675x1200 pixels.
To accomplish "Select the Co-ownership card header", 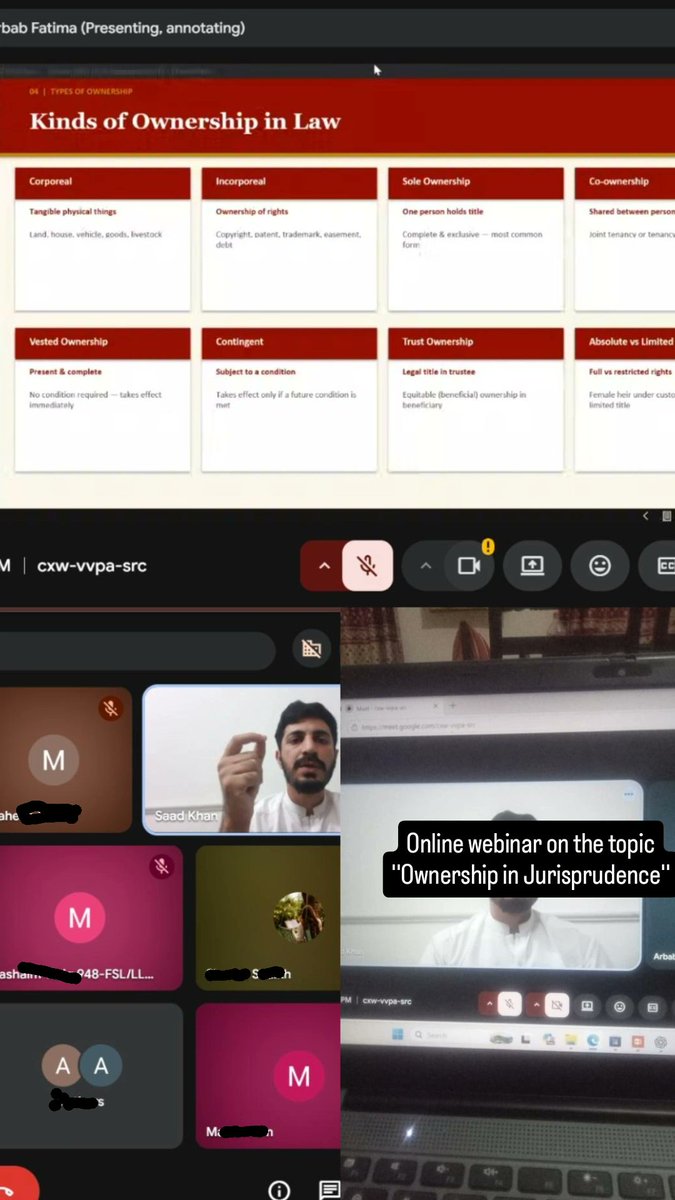I will click(x=625, y=182).
